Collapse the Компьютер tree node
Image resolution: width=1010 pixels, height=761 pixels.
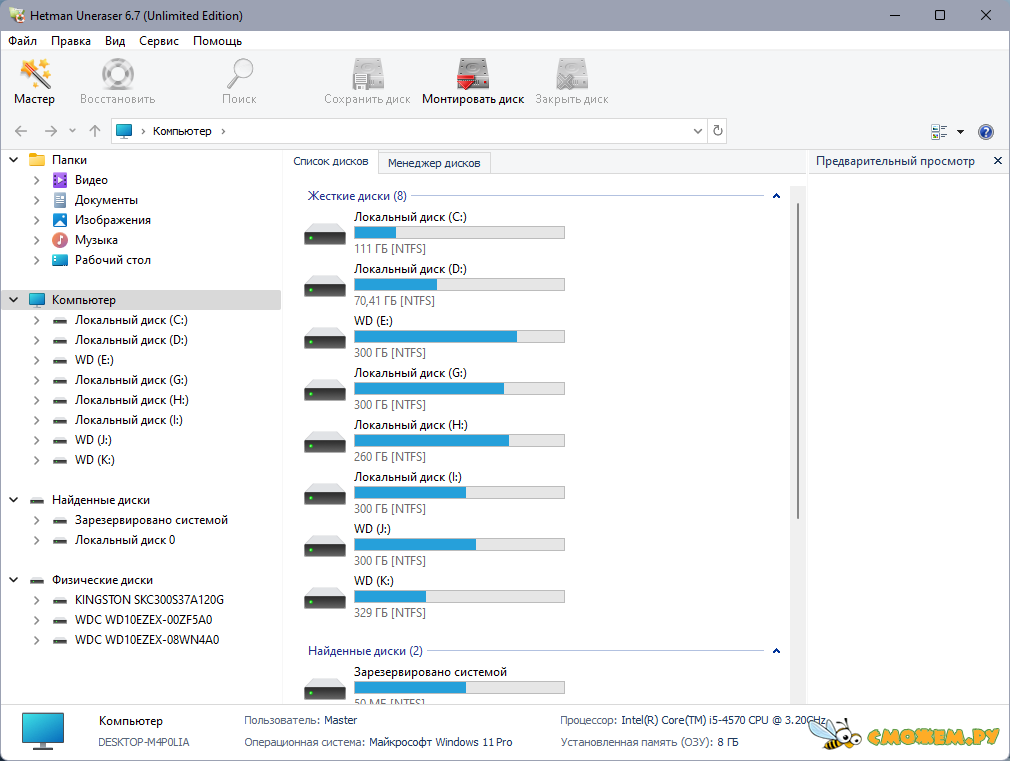14,300
